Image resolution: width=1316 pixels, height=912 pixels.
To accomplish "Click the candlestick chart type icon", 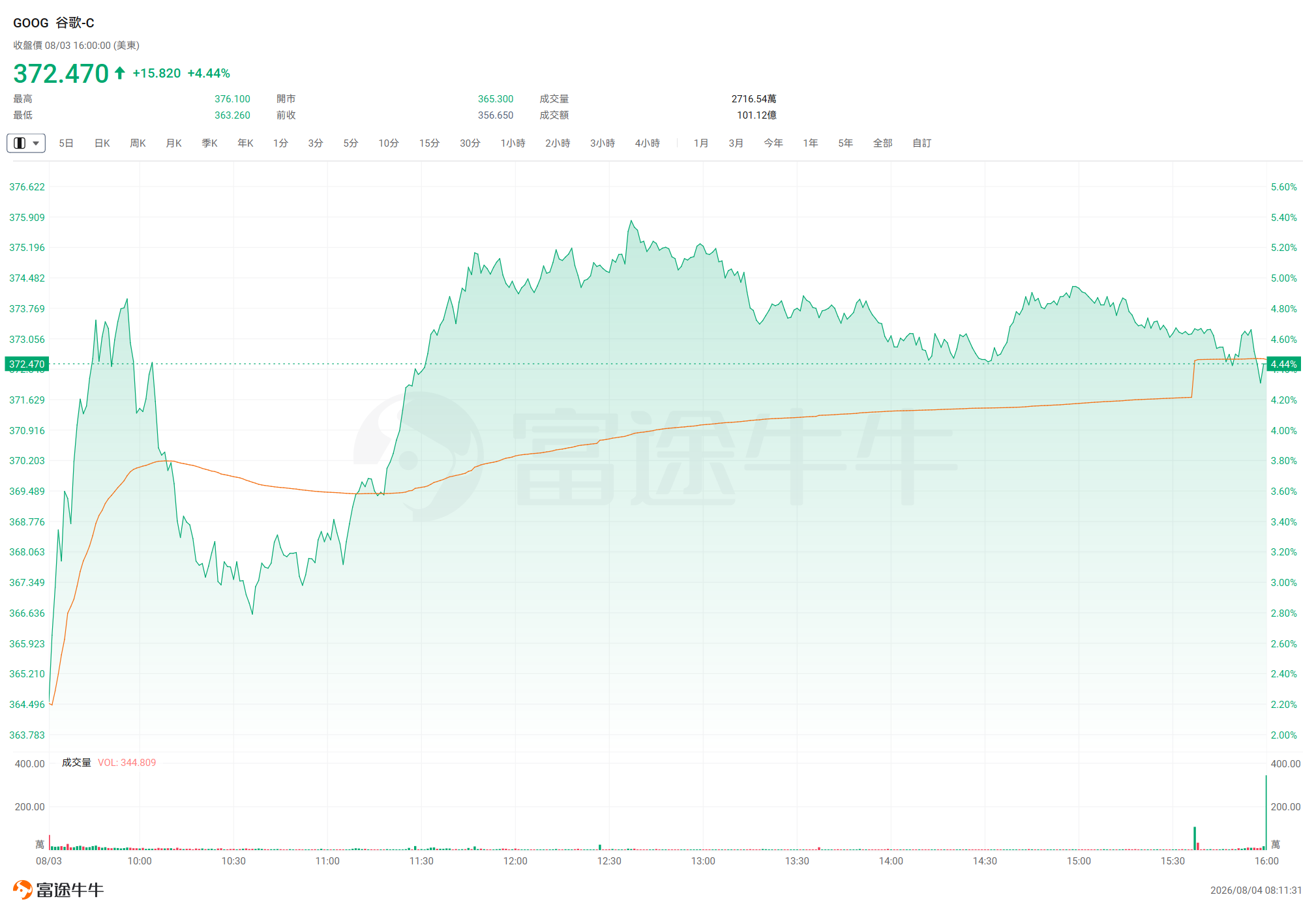I will (x=20, y=143).
